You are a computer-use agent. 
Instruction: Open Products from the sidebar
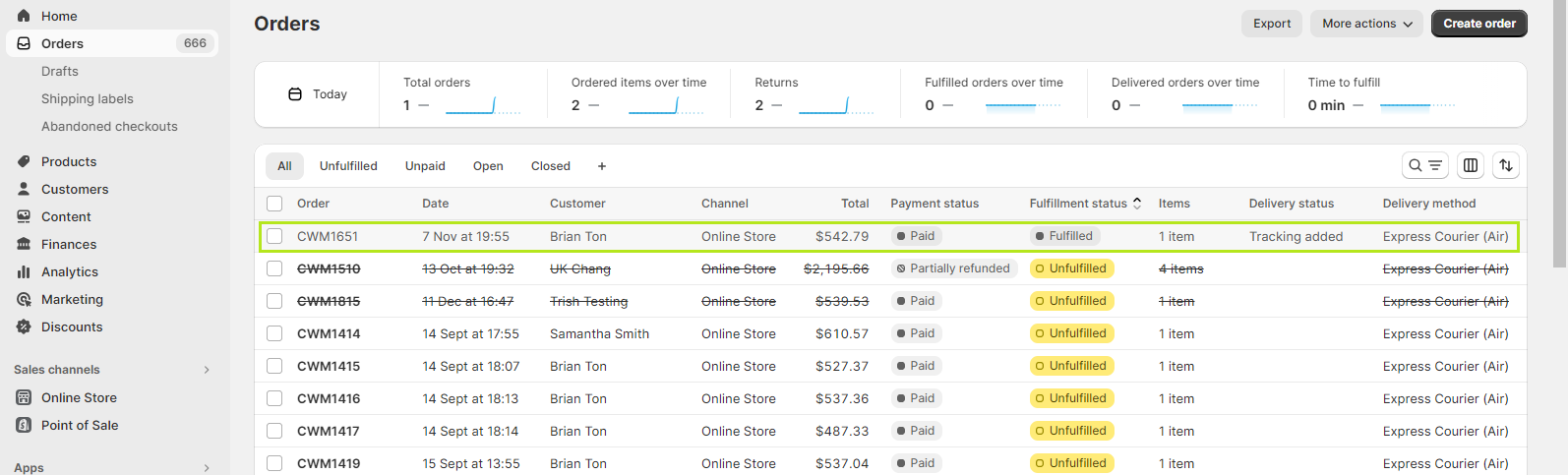click(x=69, y=161)
